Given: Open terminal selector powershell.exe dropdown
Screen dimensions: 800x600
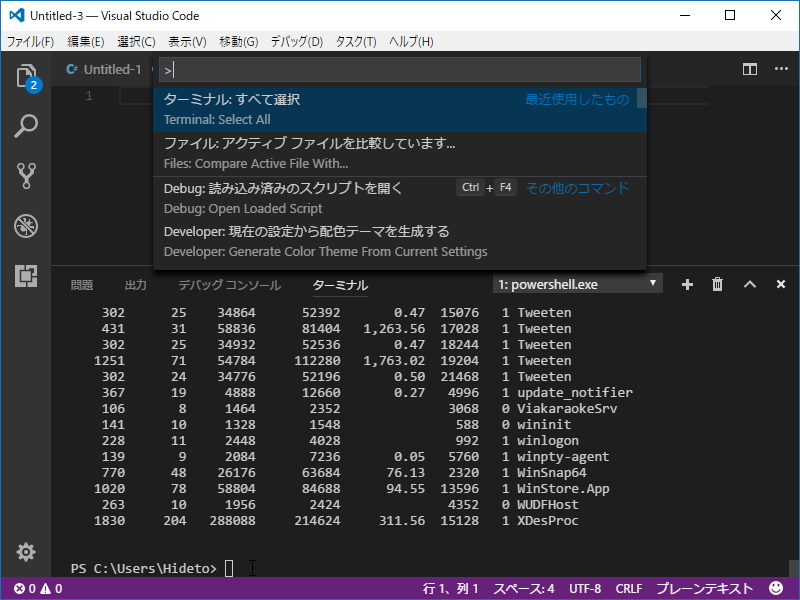Looking at the screenshot, I should pyautogui.click(x=578, y=284).
